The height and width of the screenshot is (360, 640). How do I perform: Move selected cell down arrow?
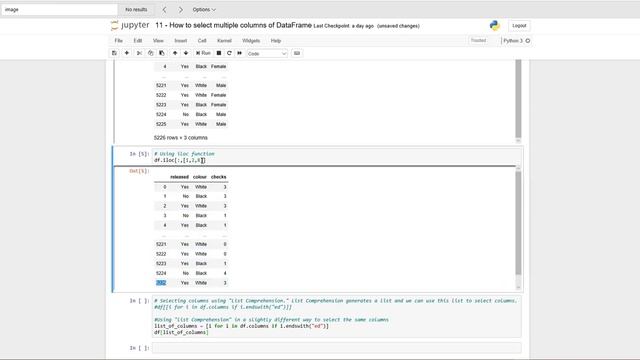186,53
